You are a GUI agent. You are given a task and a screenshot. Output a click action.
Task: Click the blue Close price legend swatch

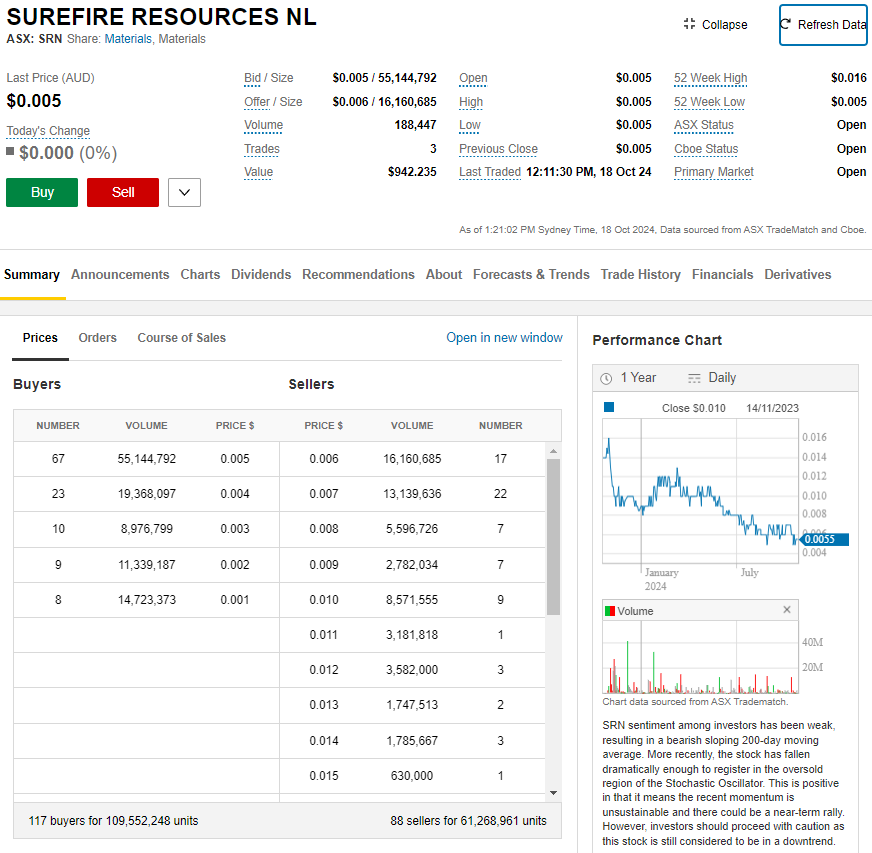click(x=609, y=407)
